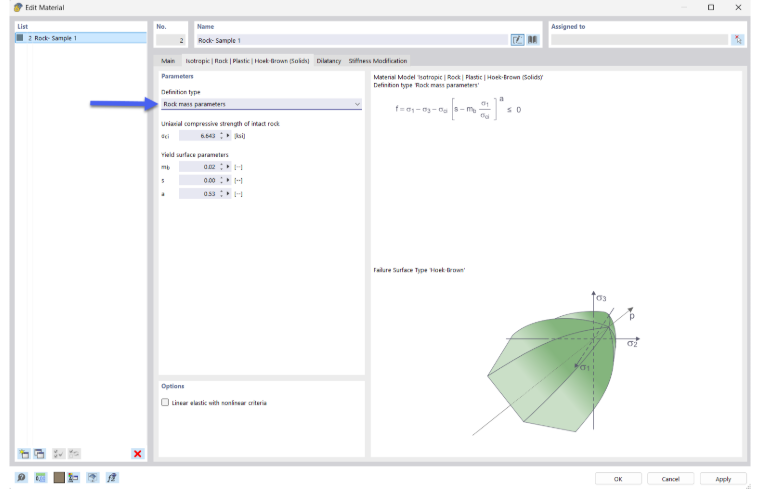Select Rock- Sample 1 in the list
The height and width of the screenshot is (489, 760).
[x=81, y=38]
